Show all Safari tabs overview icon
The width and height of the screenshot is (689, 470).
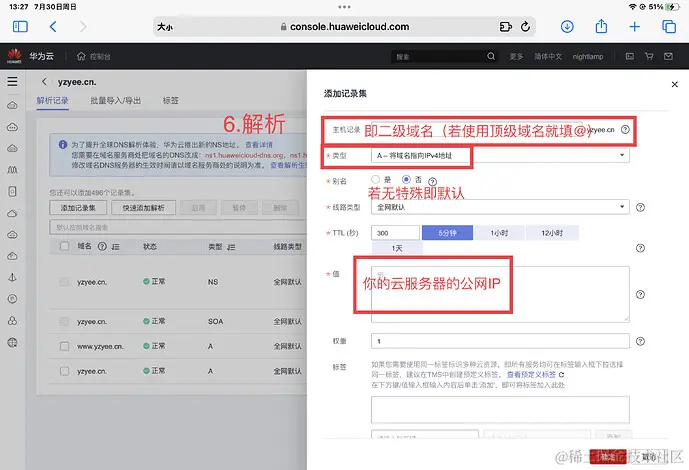coord(669,27)
